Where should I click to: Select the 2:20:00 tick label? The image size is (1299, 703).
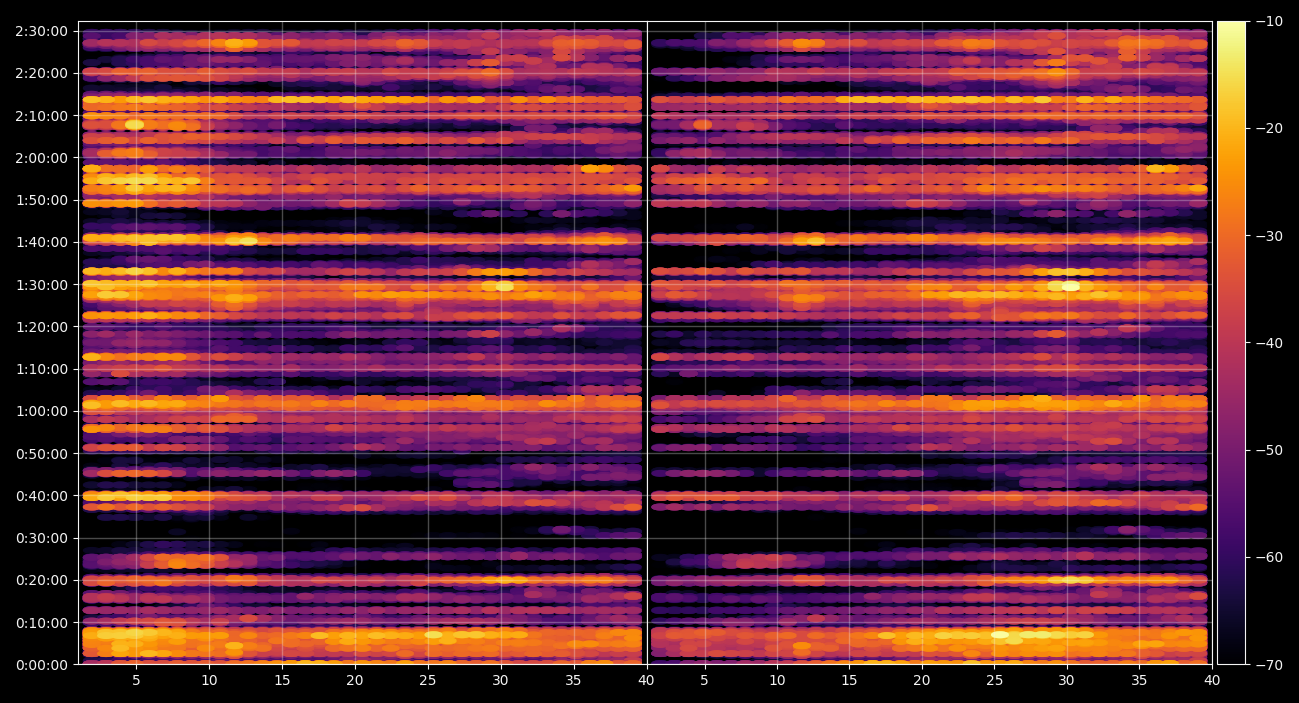coord(41,73)
